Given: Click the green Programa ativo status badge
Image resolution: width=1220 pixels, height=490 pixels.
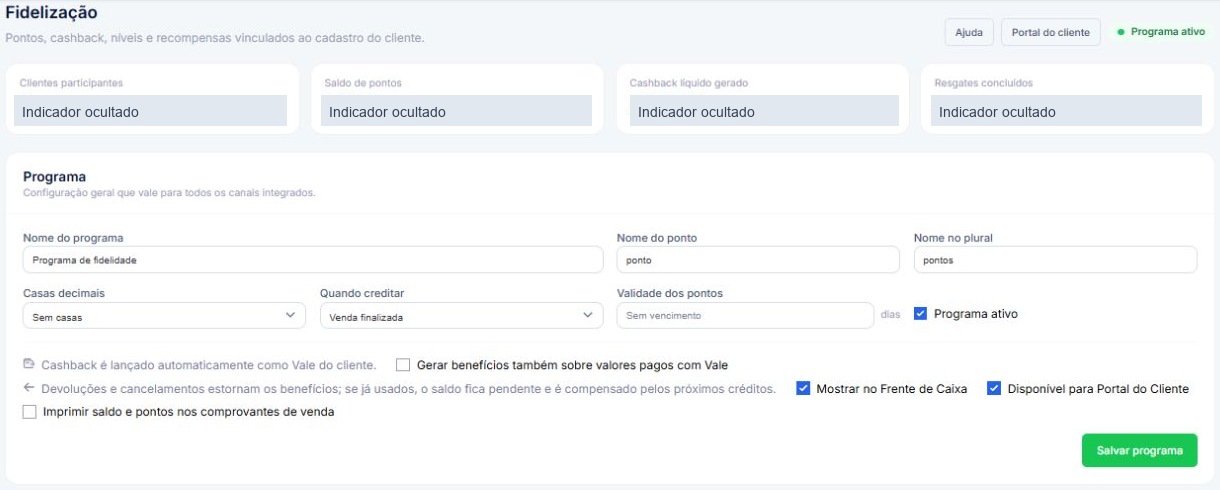Looking at the screenshot, I should tap(1161, 32).
